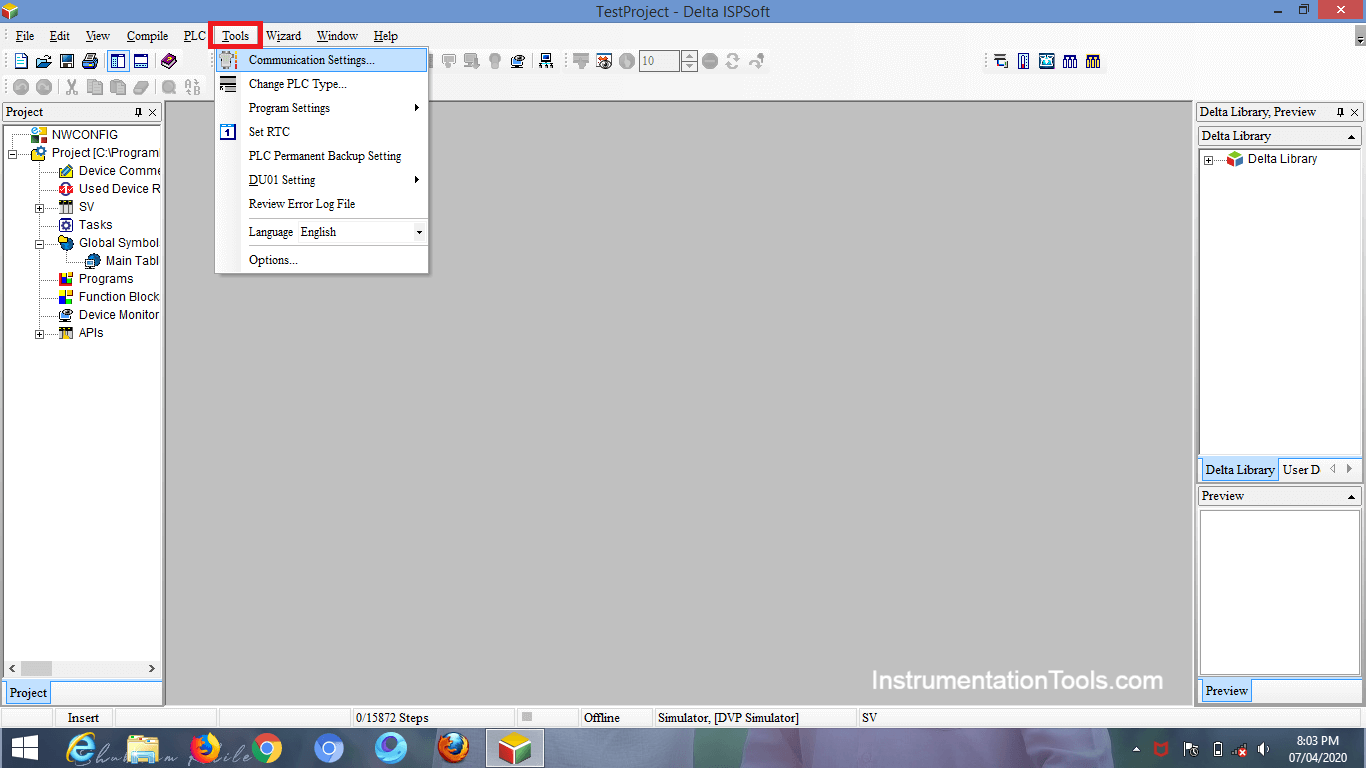Collapse the Project tree node

pos(12,154)
